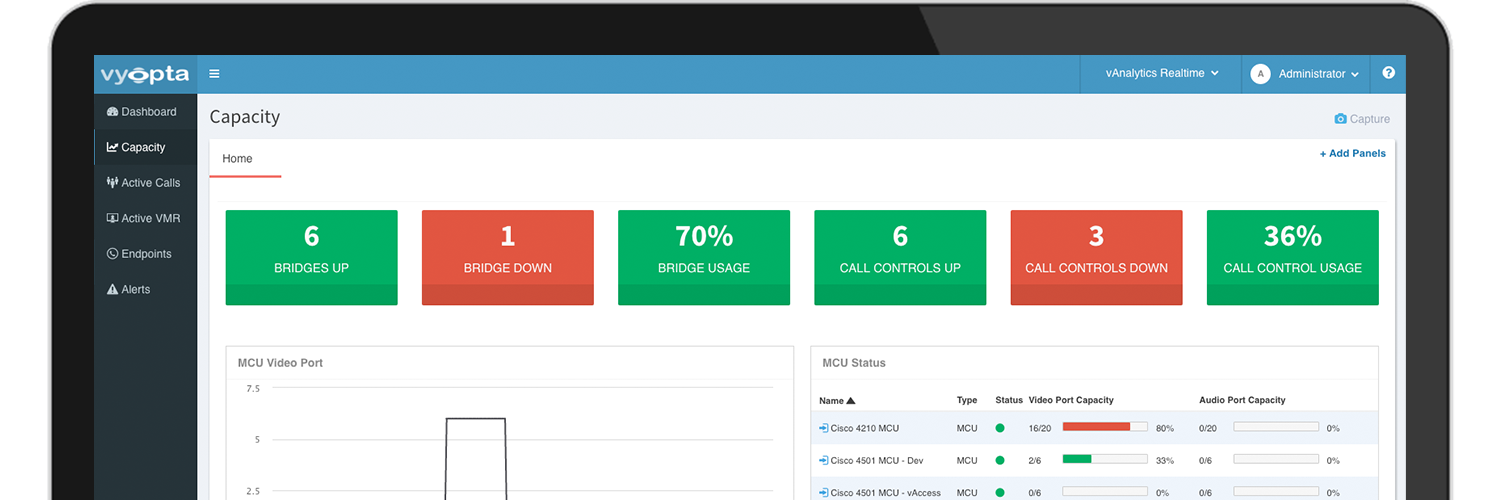Click the Cisco 4501 MCU - vAccess icon
This screenshot has width=1500, height=500.
click(823, 493)
